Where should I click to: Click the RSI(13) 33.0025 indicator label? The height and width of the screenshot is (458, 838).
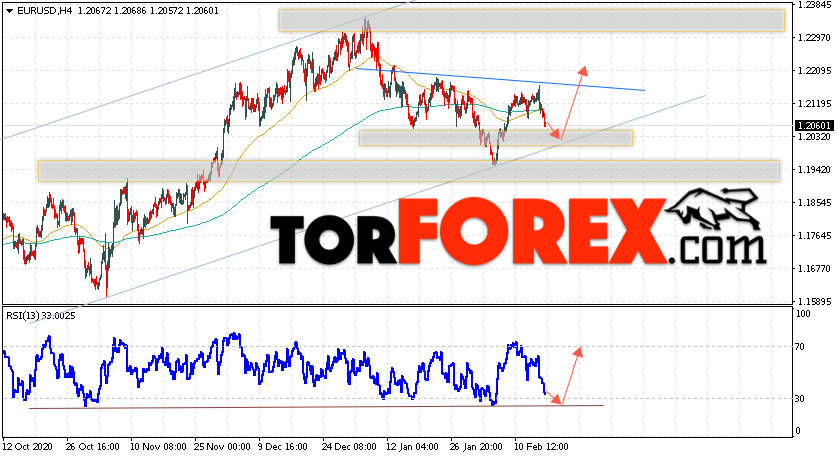pyautogui.click(x=41, y=316)
